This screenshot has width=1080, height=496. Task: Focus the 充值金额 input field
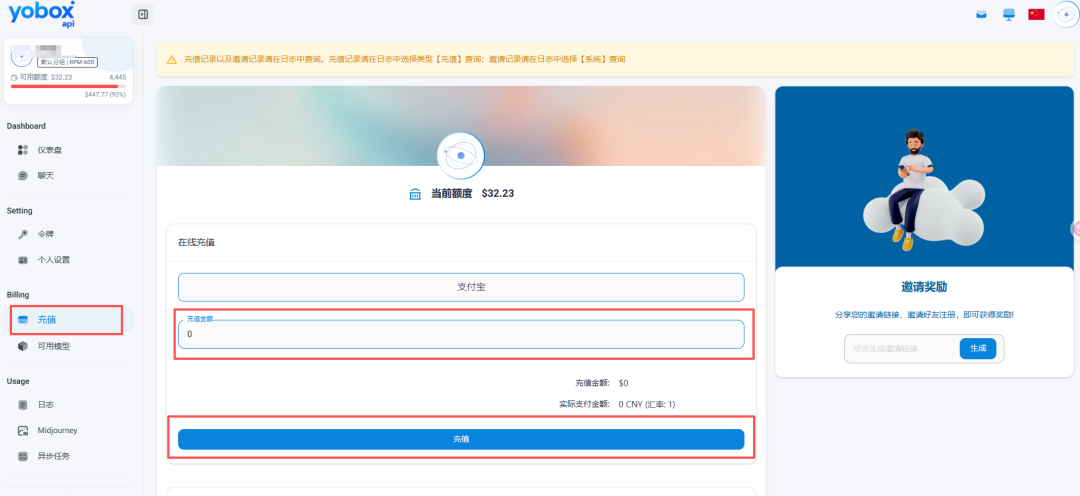461,334
